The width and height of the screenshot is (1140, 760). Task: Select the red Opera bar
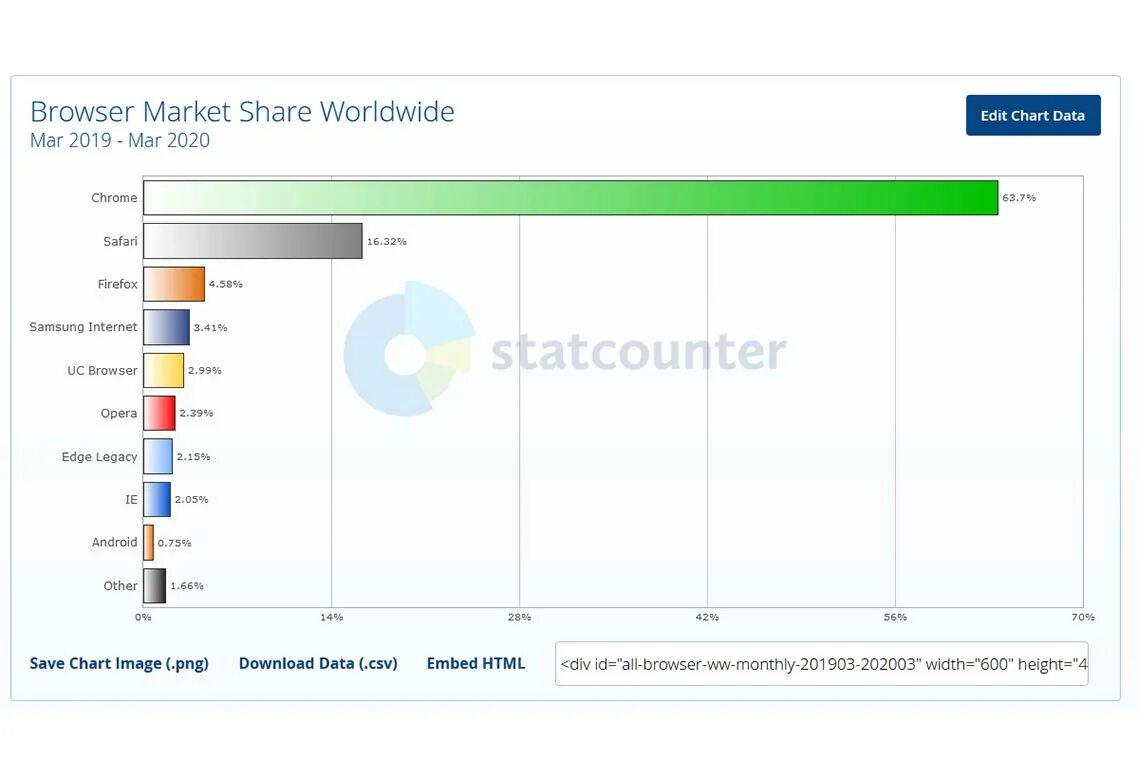click(159, 413)
